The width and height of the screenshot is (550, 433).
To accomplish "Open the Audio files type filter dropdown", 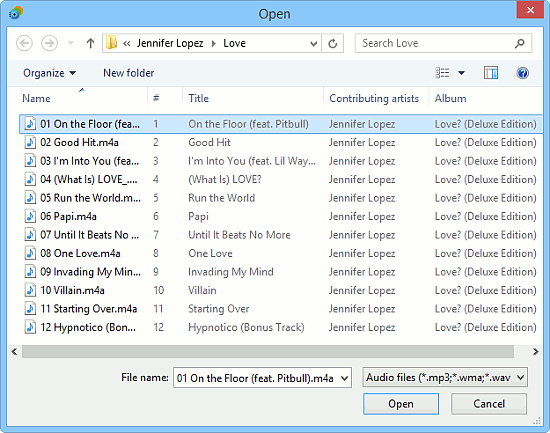I will (x=445, y=378).
